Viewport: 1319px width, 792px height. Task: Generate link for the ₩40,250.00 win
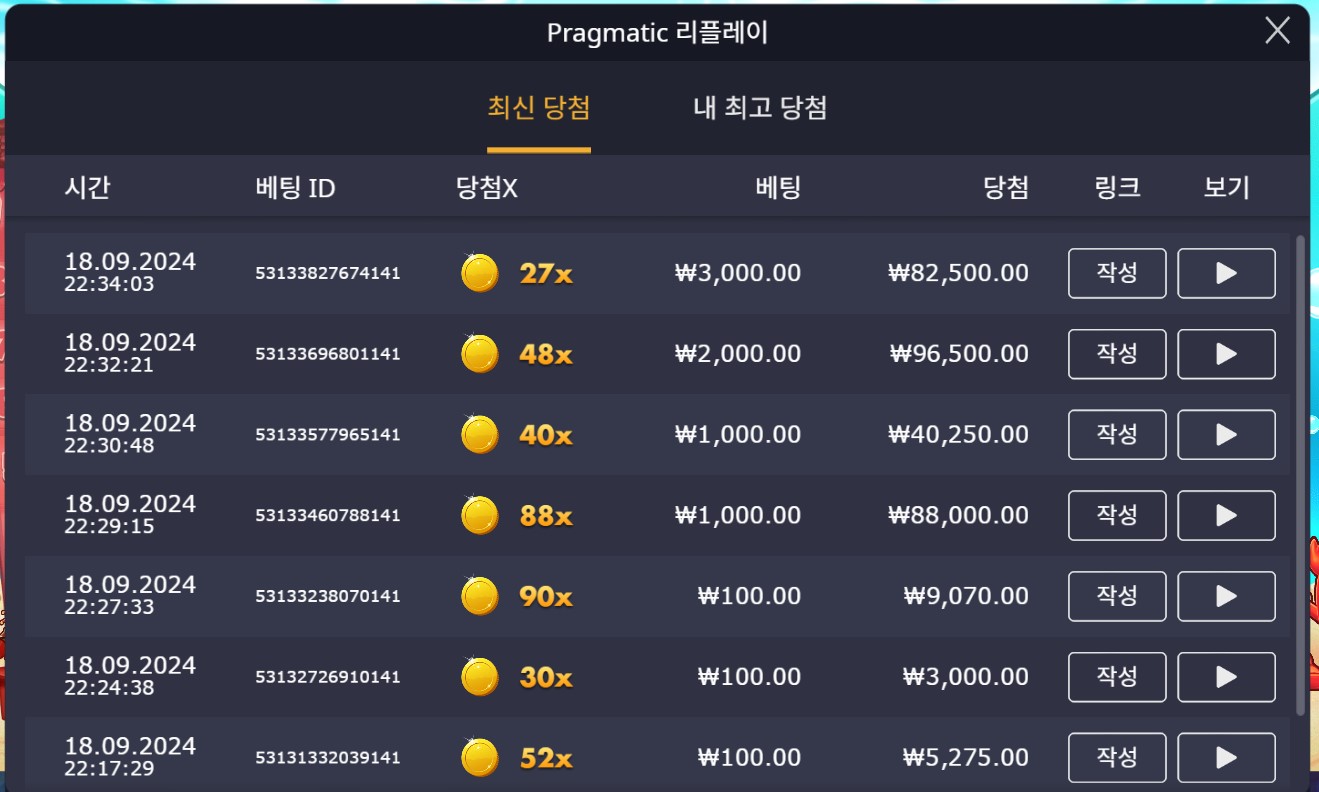pos(1117,435)
